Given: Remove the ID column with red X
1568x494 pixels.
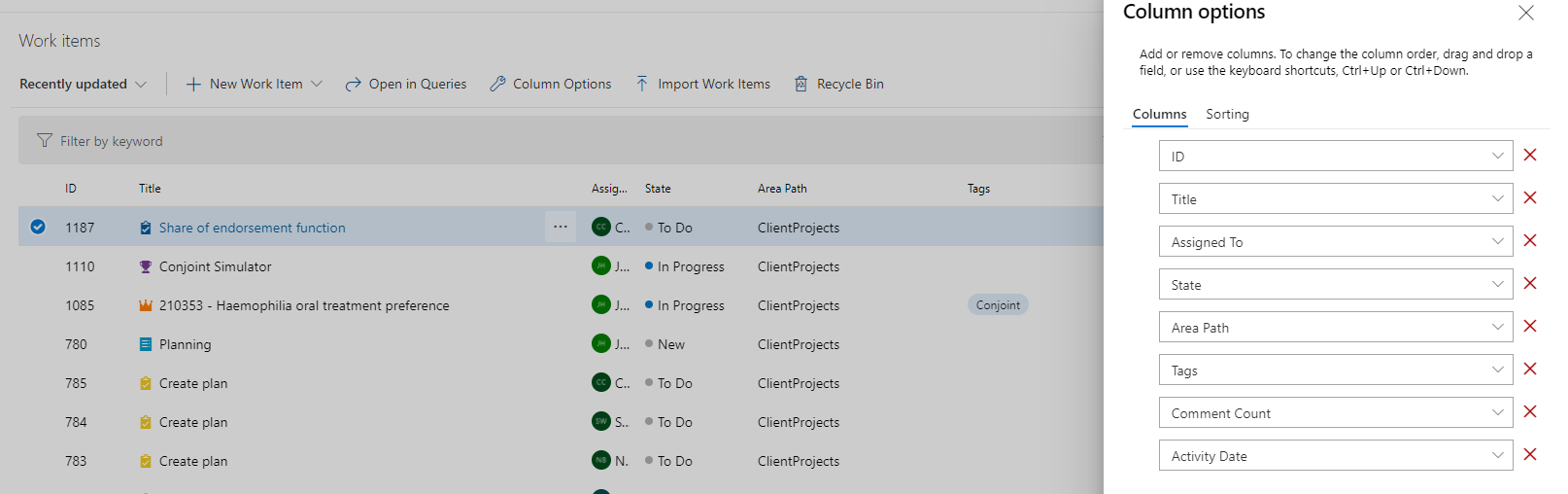Looking at the screenshot, I should click(x=1530, y=156).
